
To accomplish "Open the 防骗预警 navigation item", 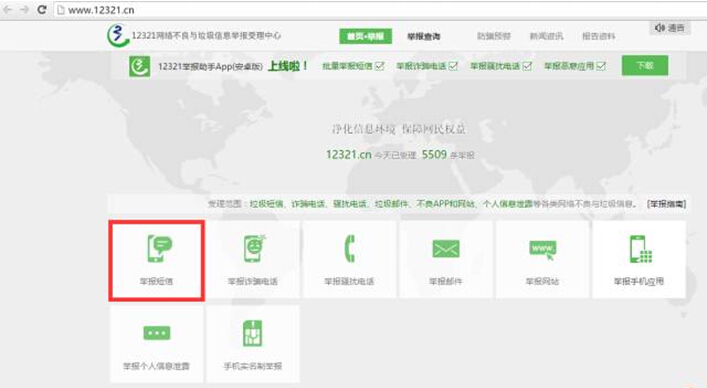I will (x=494, y=36).
